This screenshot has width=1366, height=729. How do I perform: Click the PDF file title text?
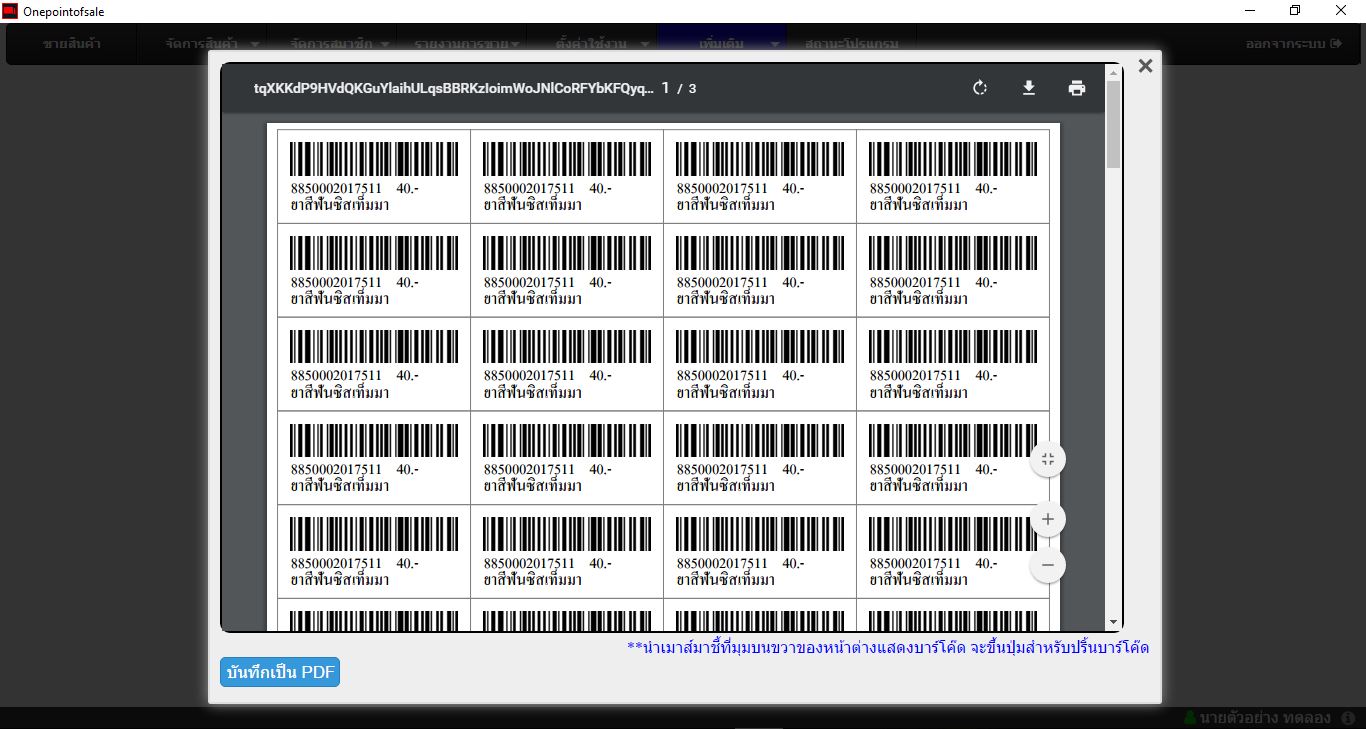[x=455, y=88]
